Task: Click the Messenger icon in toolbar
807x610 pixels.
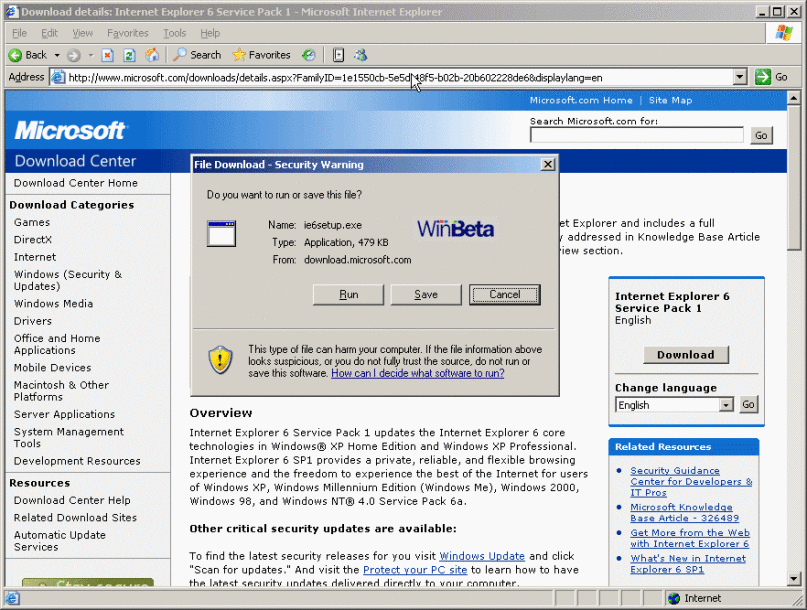Action: tap(361, 55)
